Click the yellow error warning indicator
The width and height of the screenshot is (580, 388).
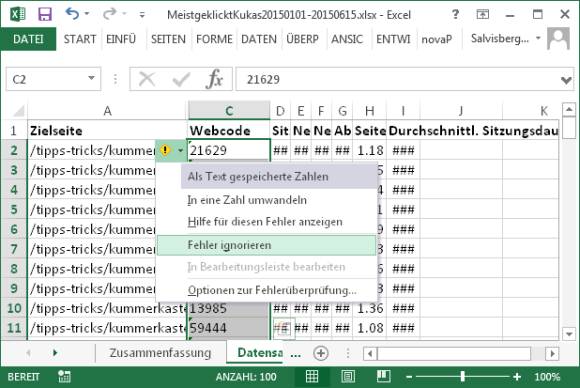pyautogui.click(x=165, y=150)
